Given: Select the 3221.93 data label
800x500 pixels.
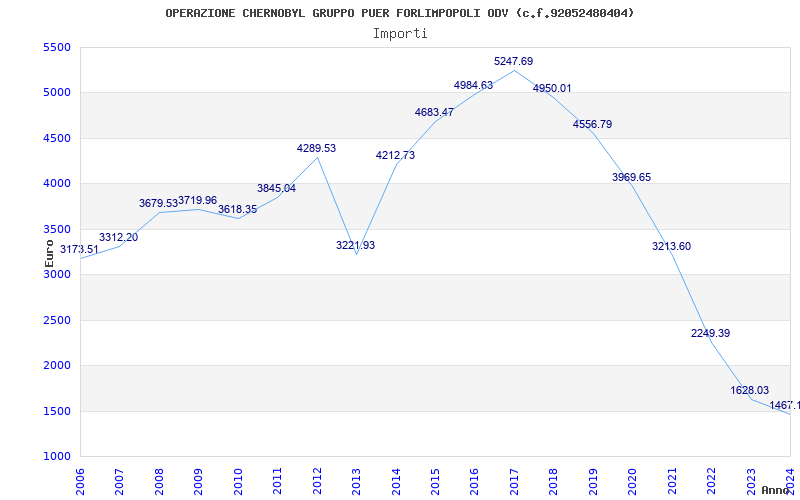Looking at the screenshot, I should coord(355,245).
